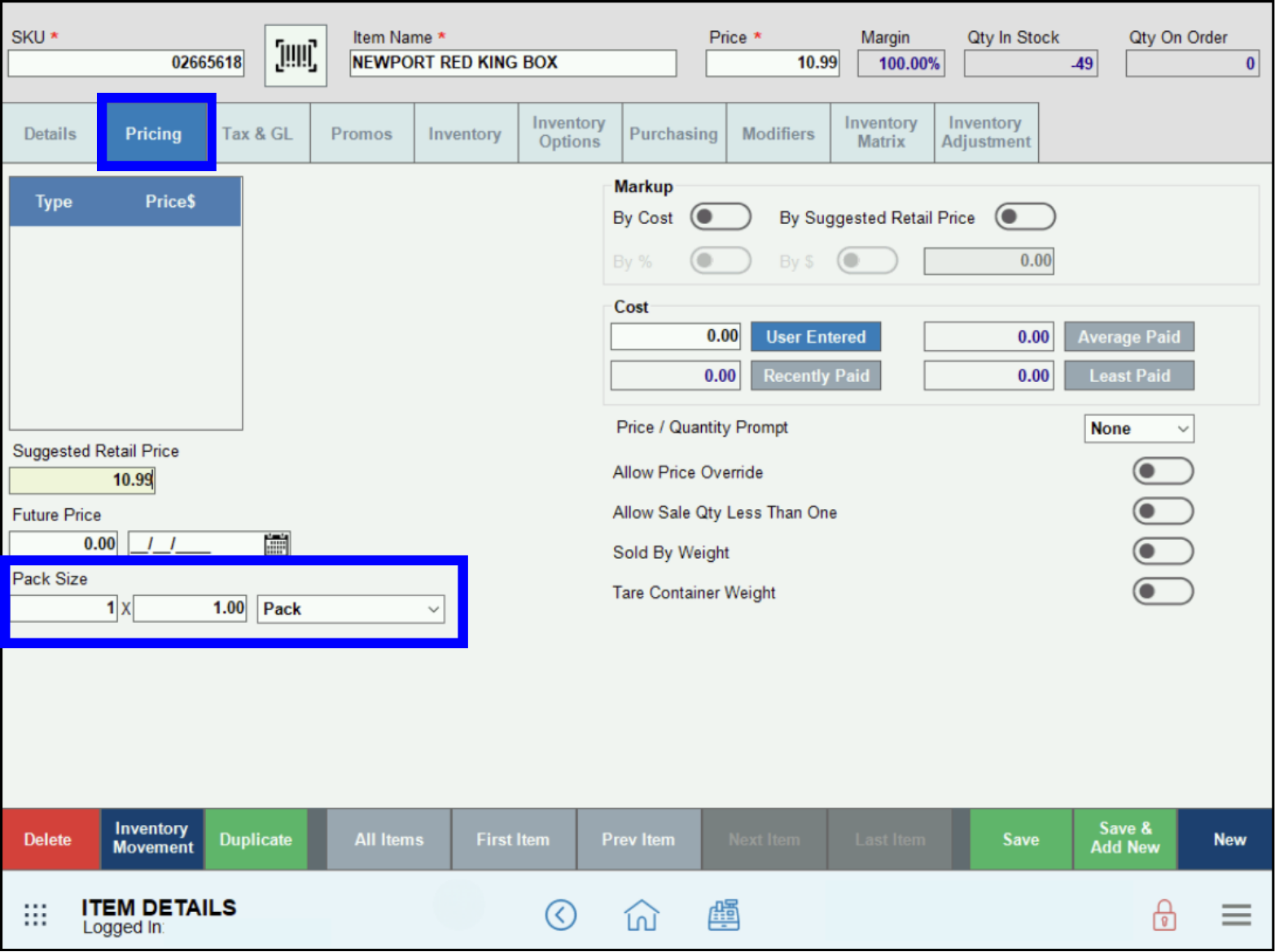Screen dimensions: 1275x952
Task: Click the Pack Size quantity field
Action: point(64,608)
